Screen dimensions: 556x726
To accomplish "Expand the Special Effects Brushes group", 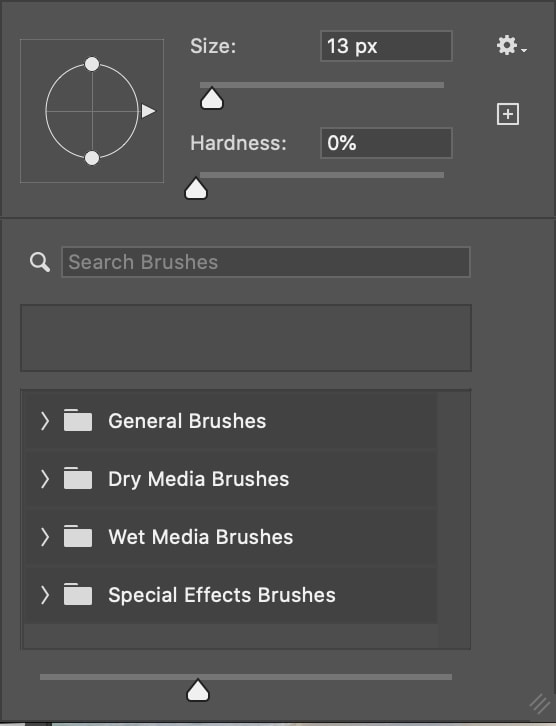I will [44, 595].
